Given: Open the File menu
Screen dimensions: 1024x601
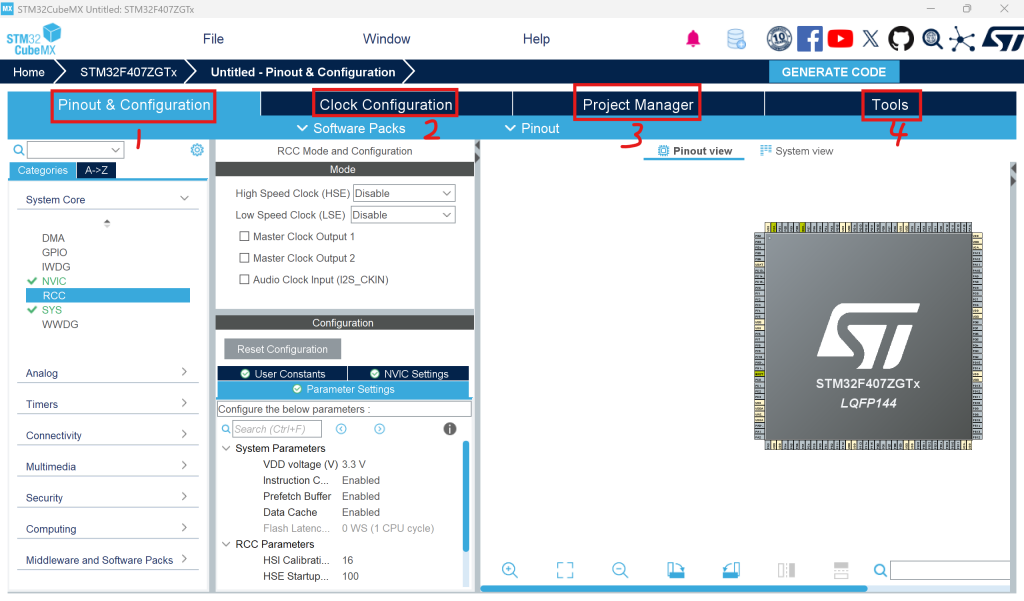Looking at the screenshot, I should coord(213,39).
